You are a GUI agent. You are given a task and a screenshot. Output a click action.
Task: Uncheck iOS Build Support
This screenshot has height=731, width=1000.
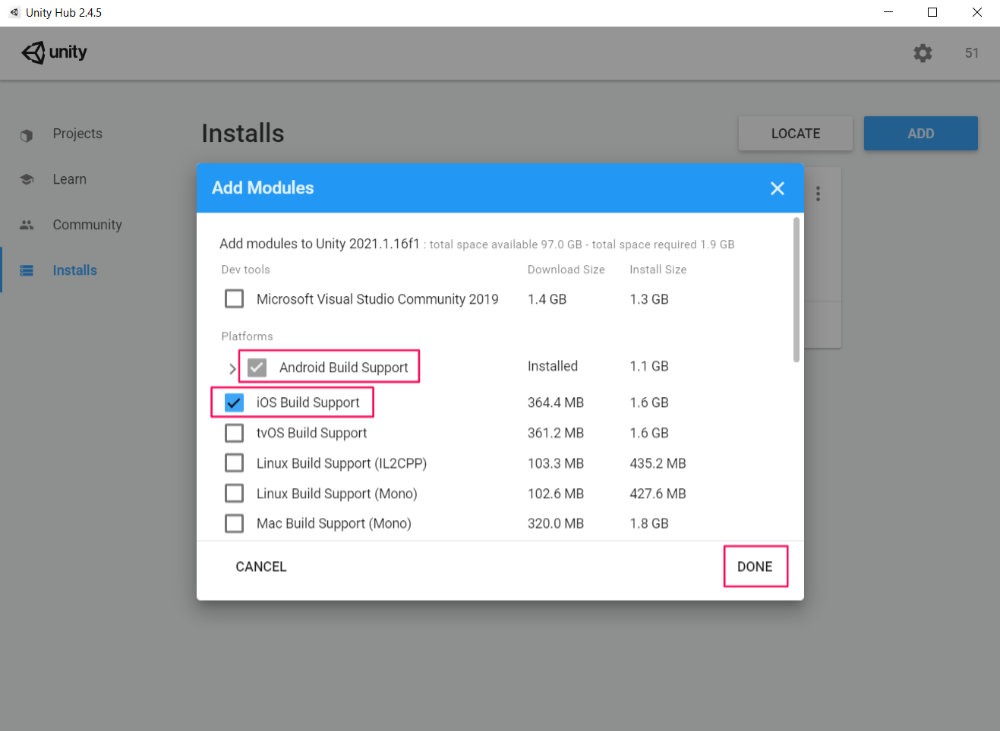pos(234,402)
